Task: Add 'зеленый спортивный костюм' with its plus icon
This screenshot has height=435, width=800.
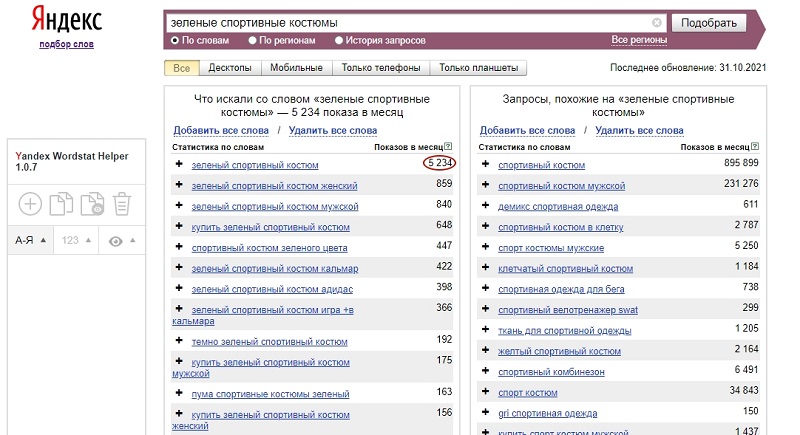Action: pyautogui.click(x=179, y=164)
